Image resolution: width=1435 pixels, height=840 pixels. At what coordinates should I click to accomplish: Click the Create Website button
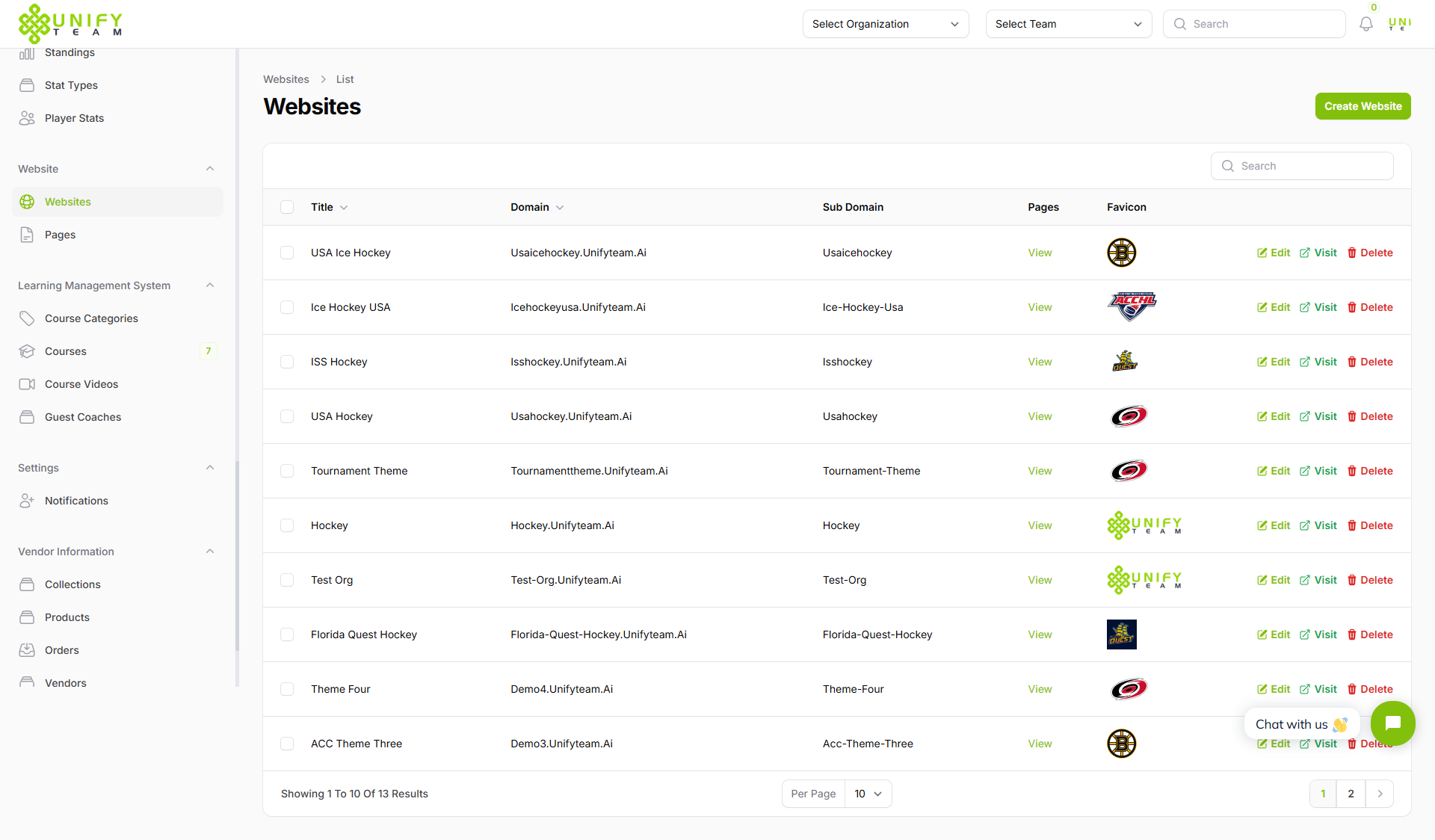[x=1362, y=105]
